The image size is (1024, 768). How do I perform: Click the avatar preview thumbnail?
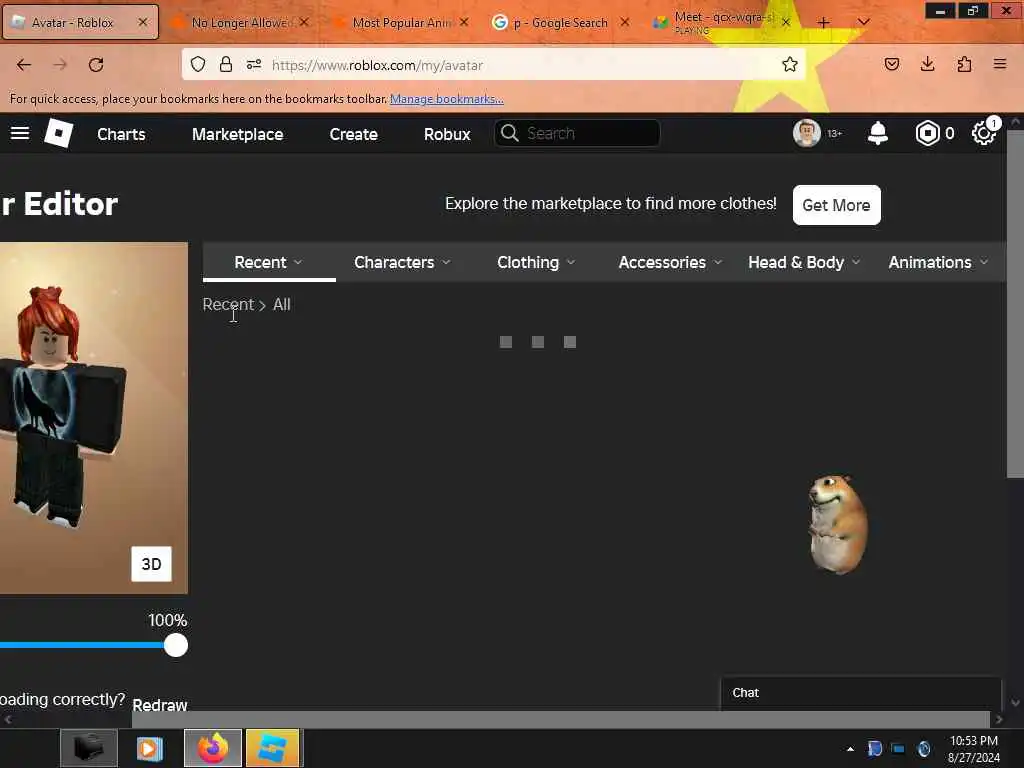click(x=94, y=418)
